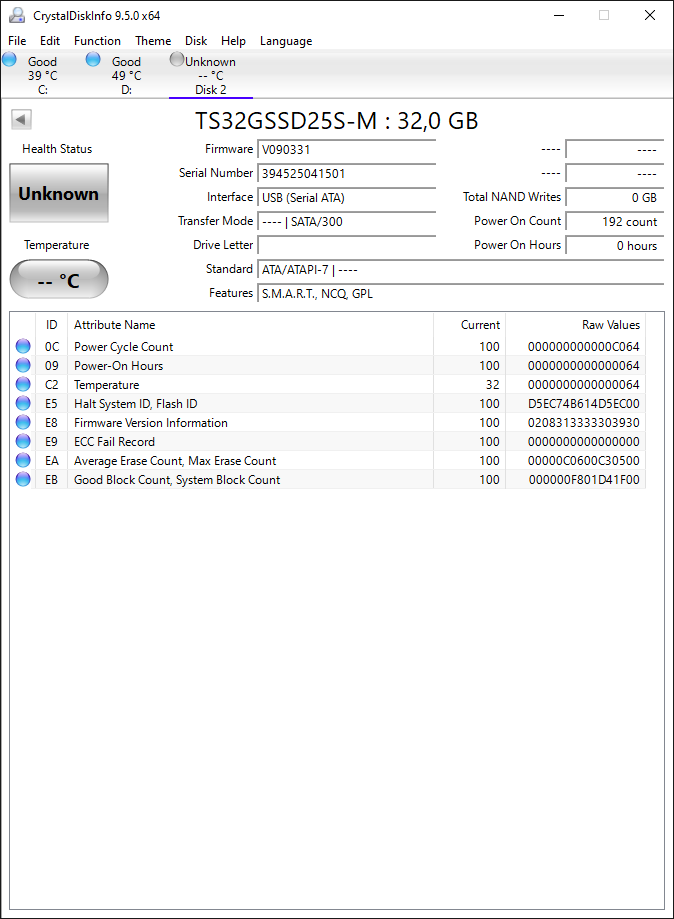Click raw value 0208313333303930

583,423
